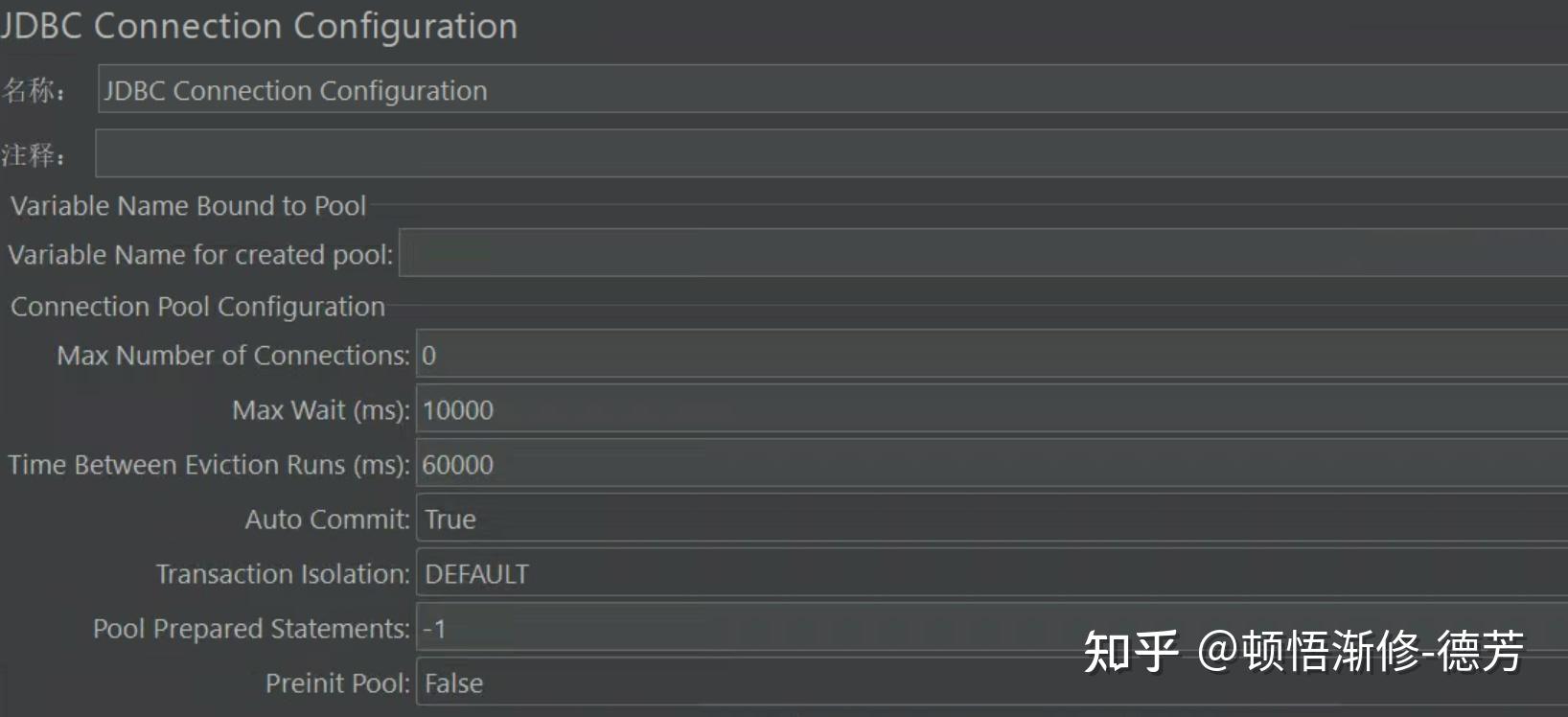The image size is (1568, 717).
Task: Select the DEFAULT Transaction Isolation value
Action: (x=475, y=573)
